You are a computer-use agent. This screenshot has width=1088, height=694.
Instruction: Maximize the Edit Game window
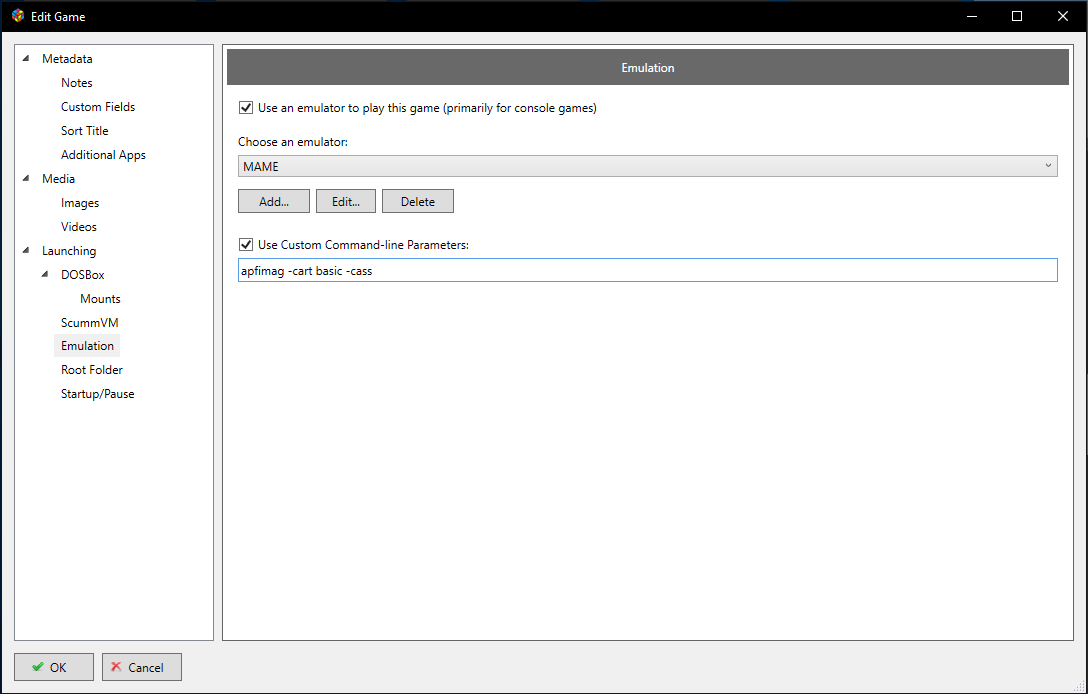(x=1017, y=16)
